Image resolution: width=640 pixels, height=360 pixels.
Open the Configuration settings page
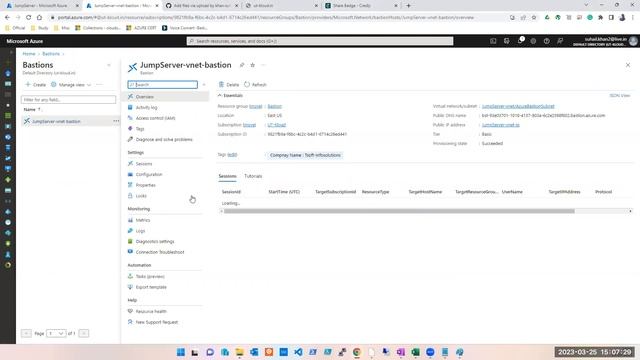[149, 174]
